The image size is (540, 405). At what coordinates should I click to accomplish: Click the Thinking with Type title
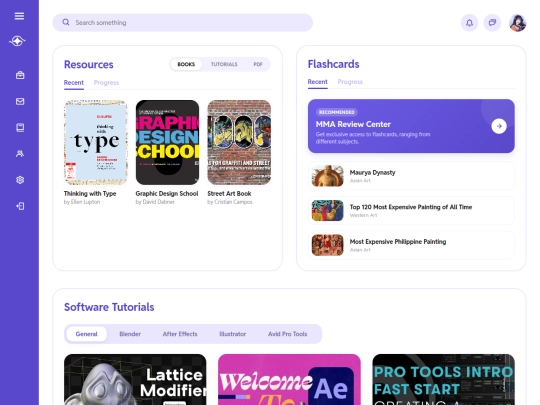90,194
